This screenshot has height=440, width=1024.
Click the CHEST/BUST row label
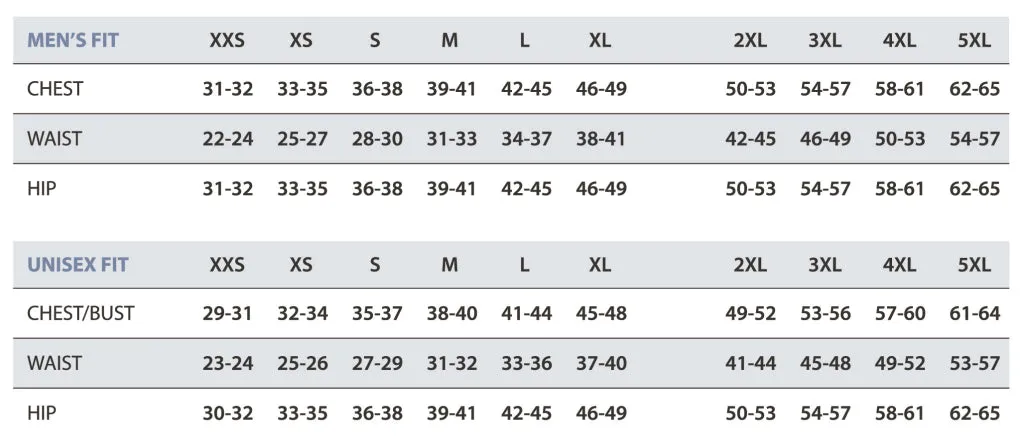(80, 313)
